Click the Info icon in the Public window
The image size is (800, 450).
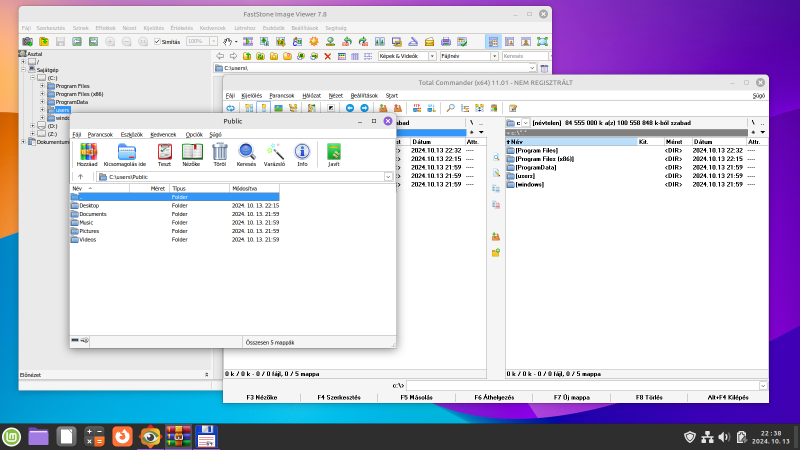pos(302,155)
